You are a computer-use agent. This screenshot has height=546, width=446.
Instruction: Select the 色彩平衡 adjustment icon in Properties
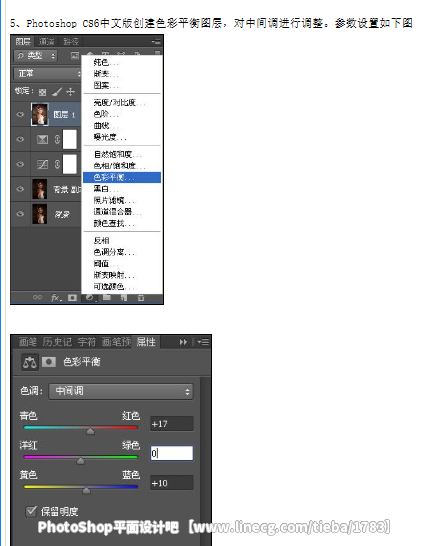(x=29, y=362)
